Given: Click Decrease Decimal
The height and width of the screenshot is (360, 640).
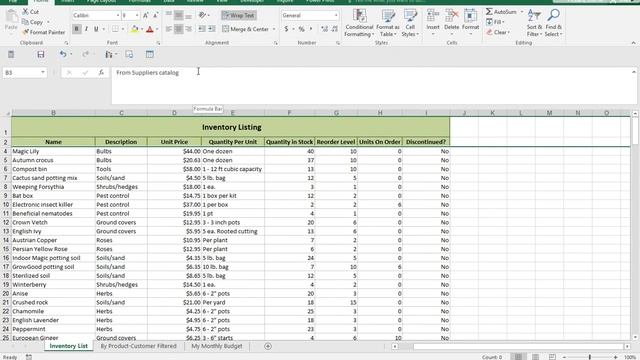Looking at the screenshot, I should [335, 29].
